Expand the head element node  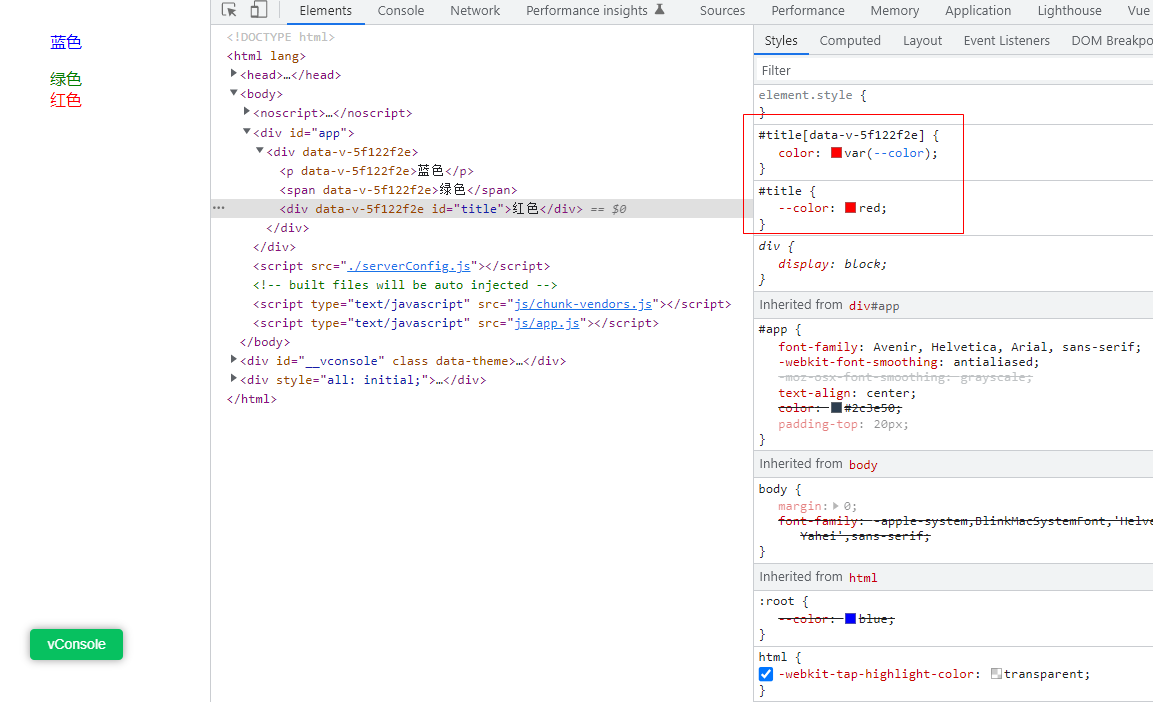(x=233, y=74)
